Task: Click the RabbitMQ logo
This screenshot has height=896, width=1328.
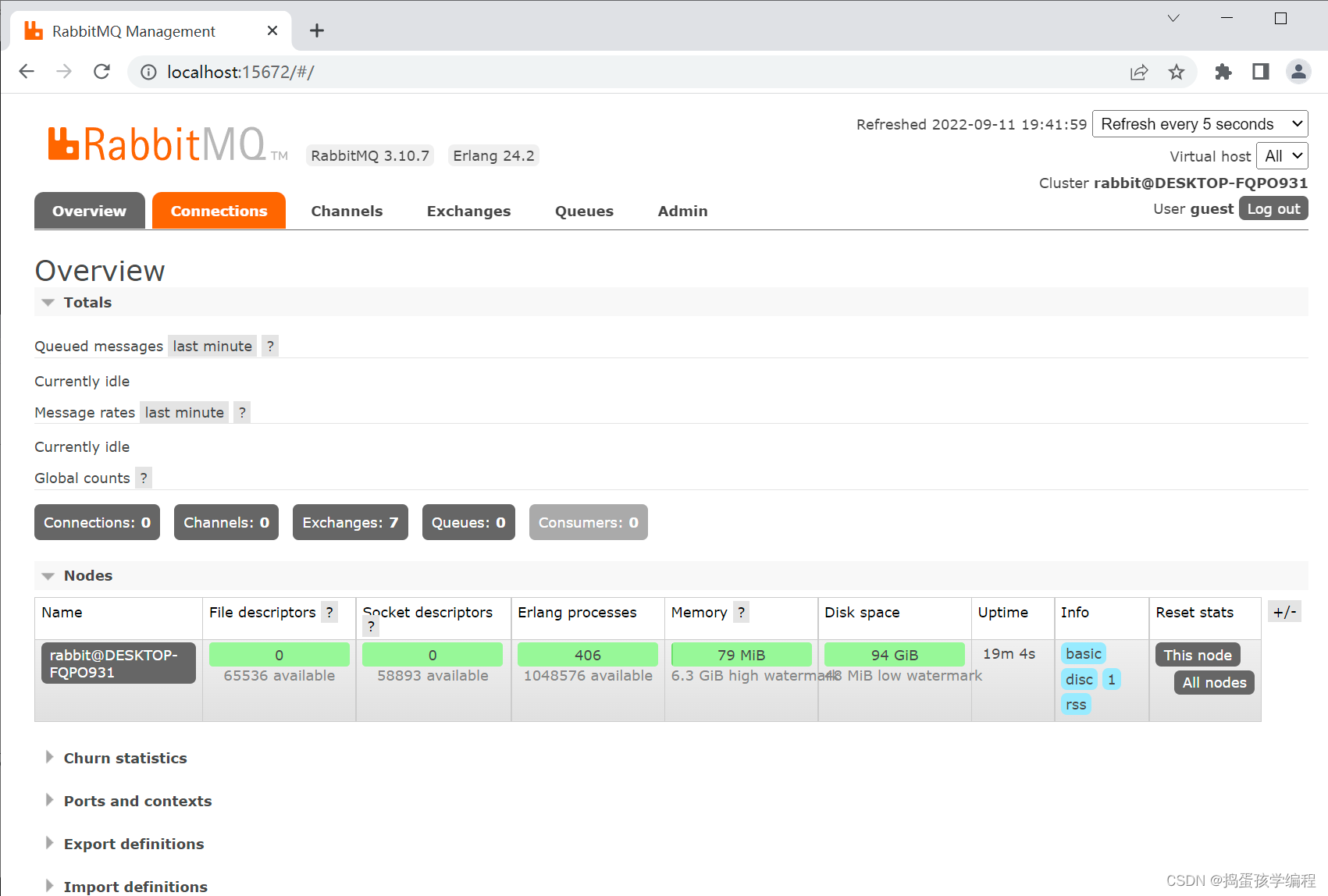Action: (x=168, y=144)
